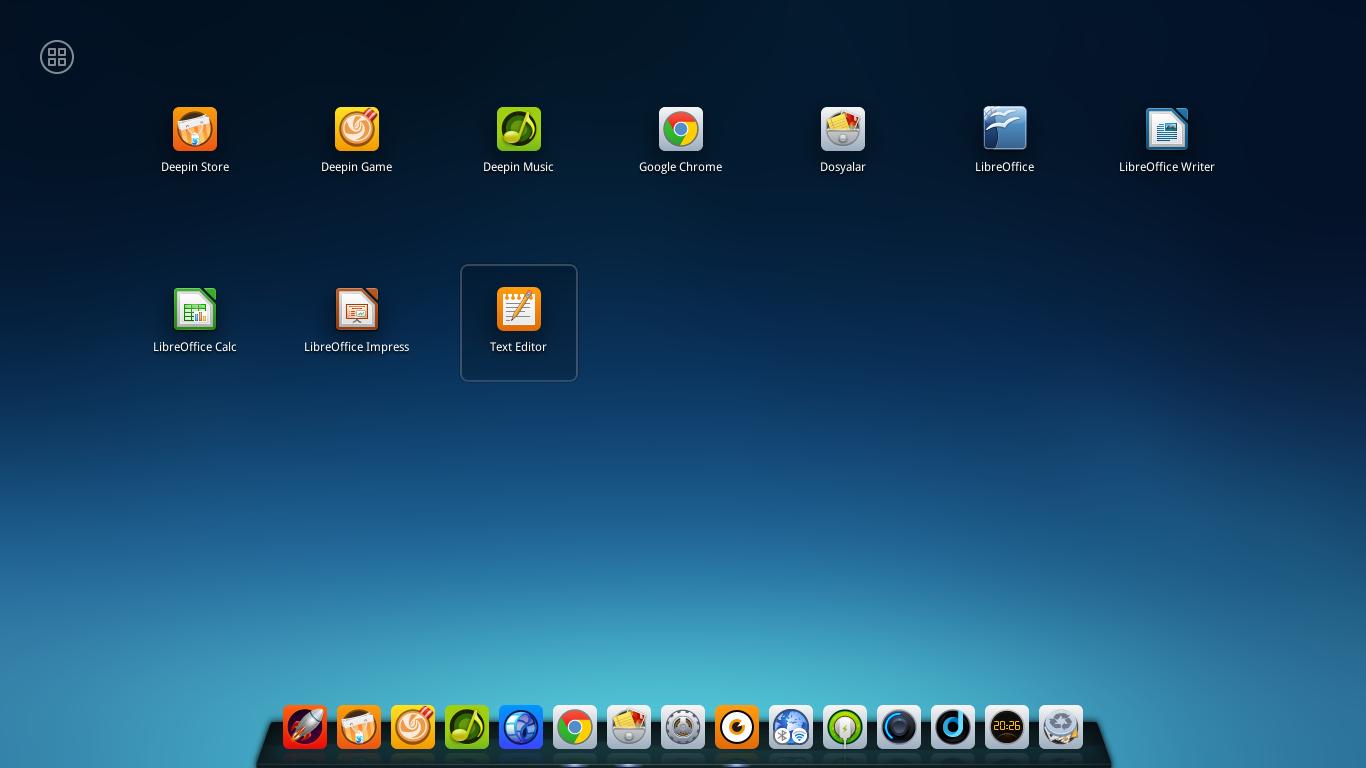Open LibreOffice Impress
The width and height of the screenshot is (1366, 768).
point(357,309)
